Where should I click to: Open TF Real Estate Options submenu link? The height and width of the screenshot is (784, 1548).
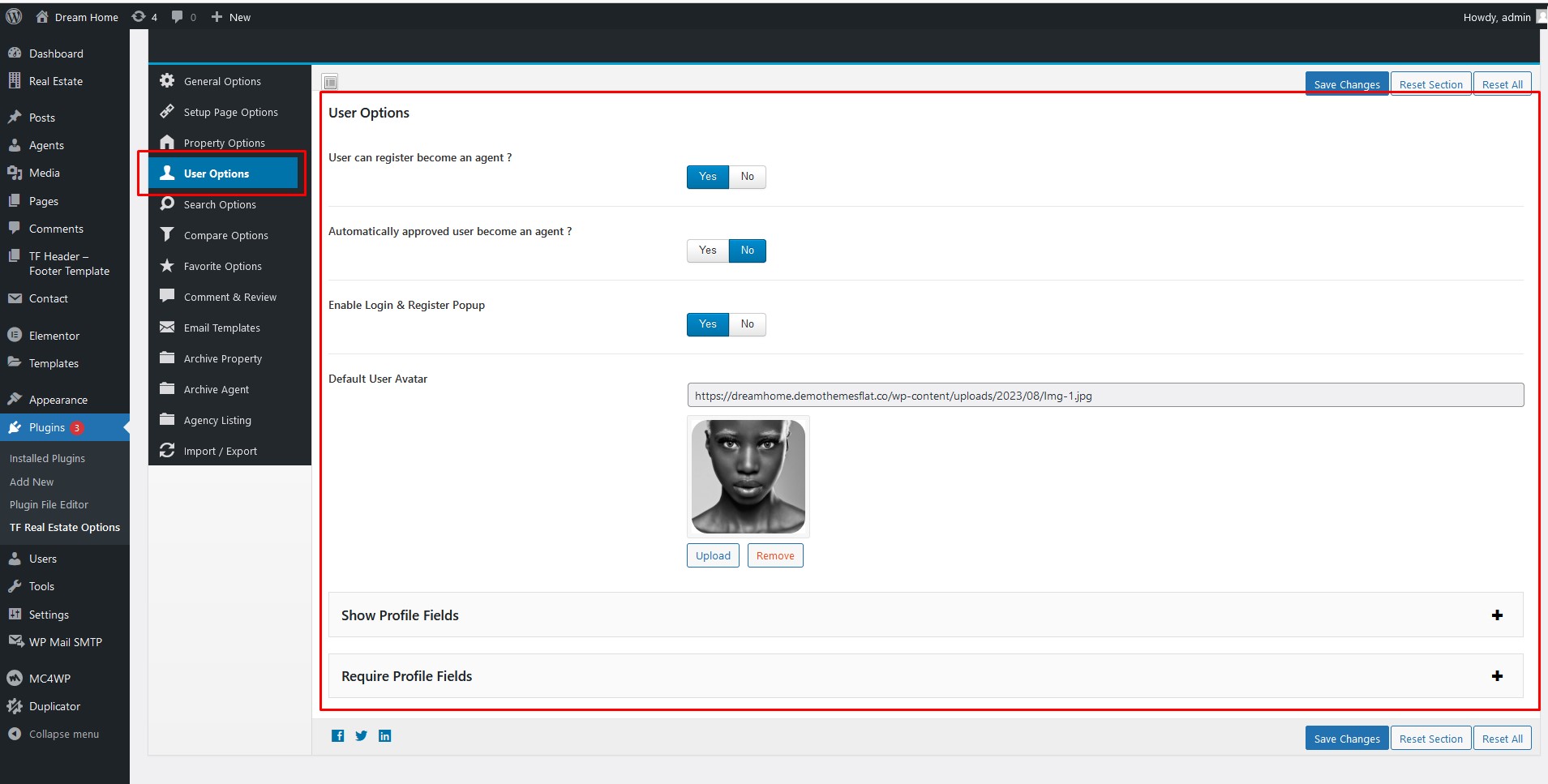tap(65, 527)
